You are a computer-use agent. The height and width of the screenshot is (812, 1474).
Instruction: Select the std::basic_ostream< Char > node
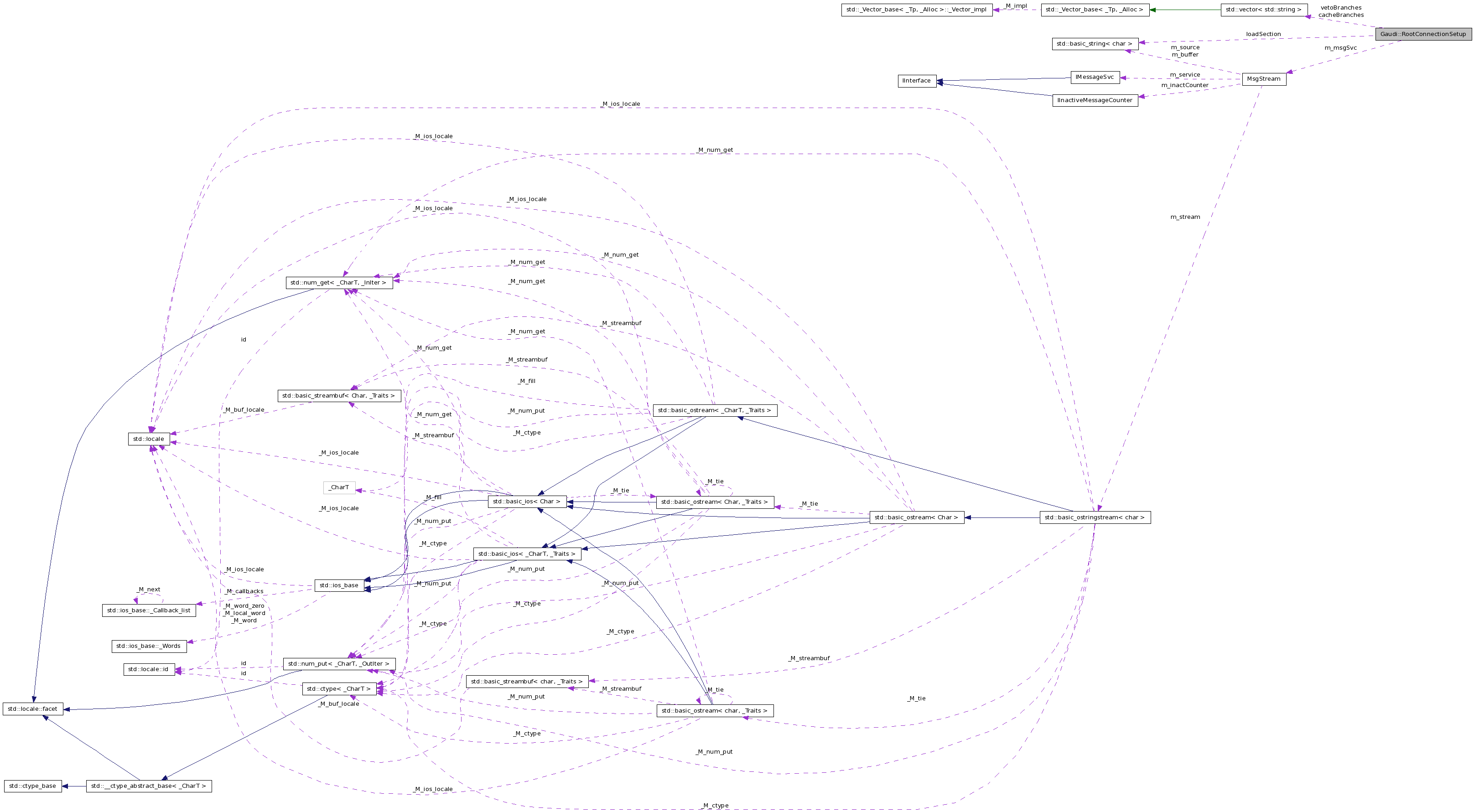coord(918,517)
